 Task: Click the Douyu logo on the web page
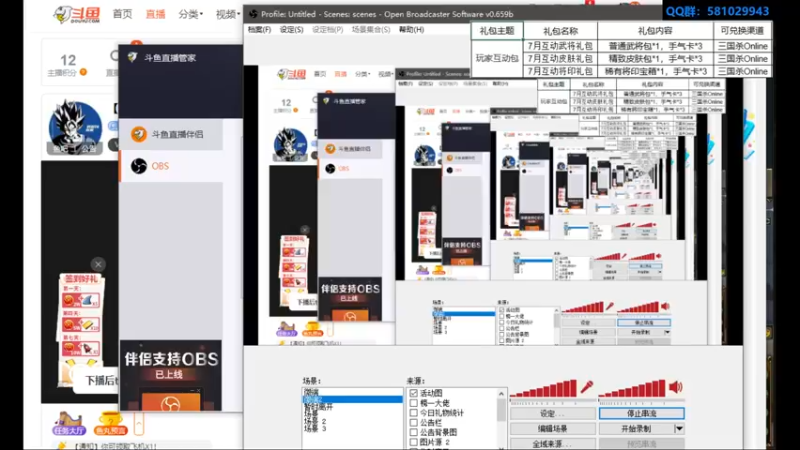[78, 14]
